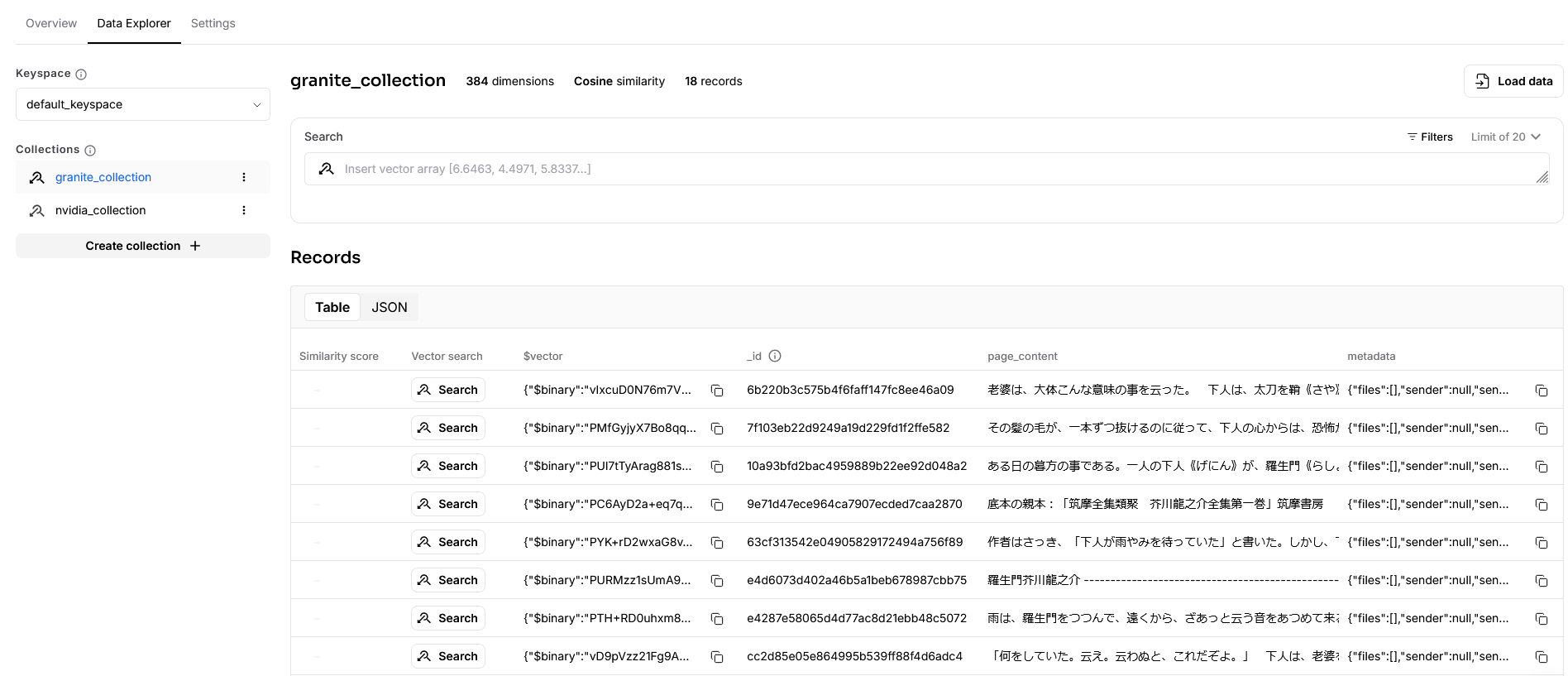Copy metadata in row 7f103eb22d9249a19d229fd1f2ffe582
The height and width of the screenshot is (676, 1568).
click(x=1542, y=429)
